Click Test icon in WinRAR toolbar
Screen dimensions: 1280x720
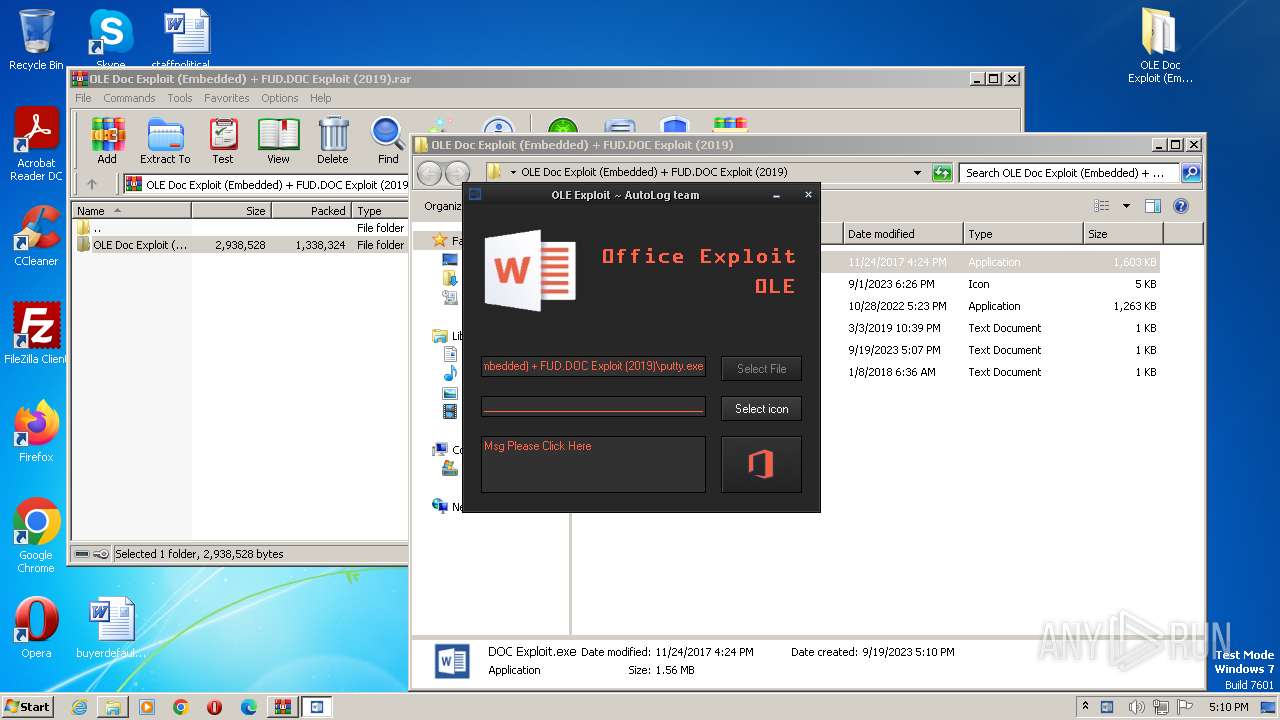pyautogui.click(x=223, y=141)
